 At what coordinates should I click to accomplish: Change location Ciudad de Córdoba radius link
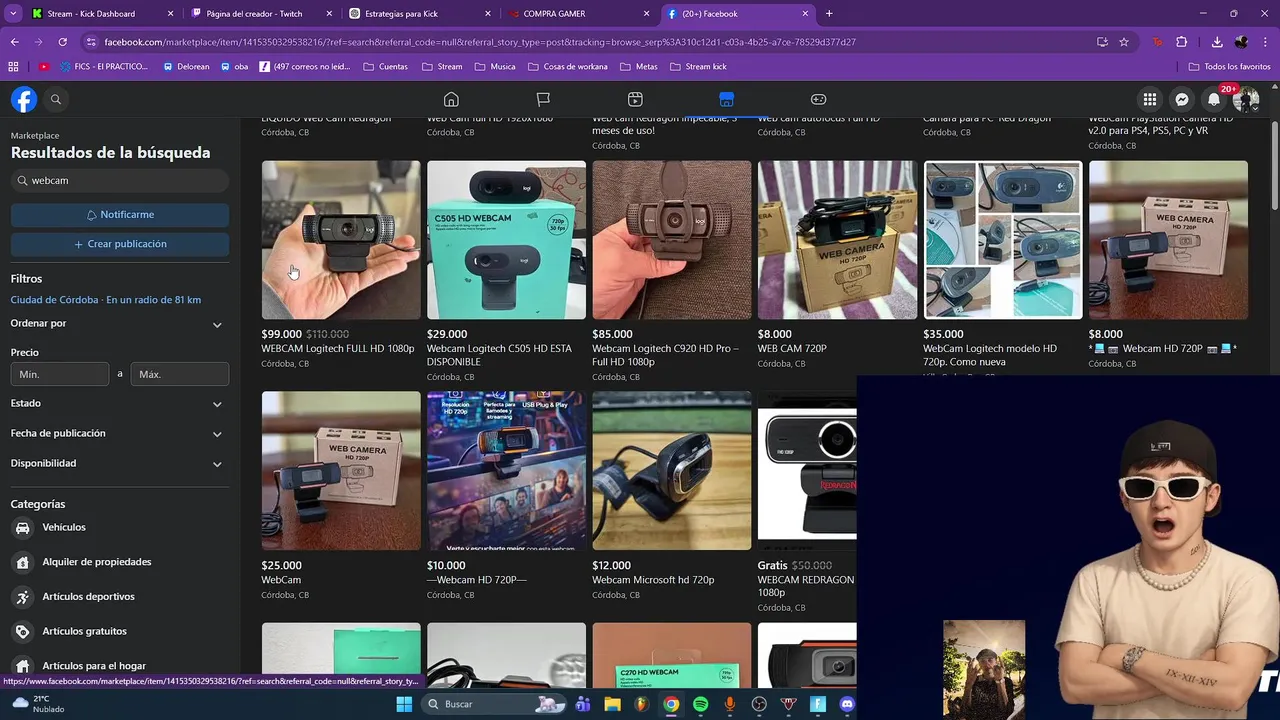pyautogui.click(x=106, y=300)
